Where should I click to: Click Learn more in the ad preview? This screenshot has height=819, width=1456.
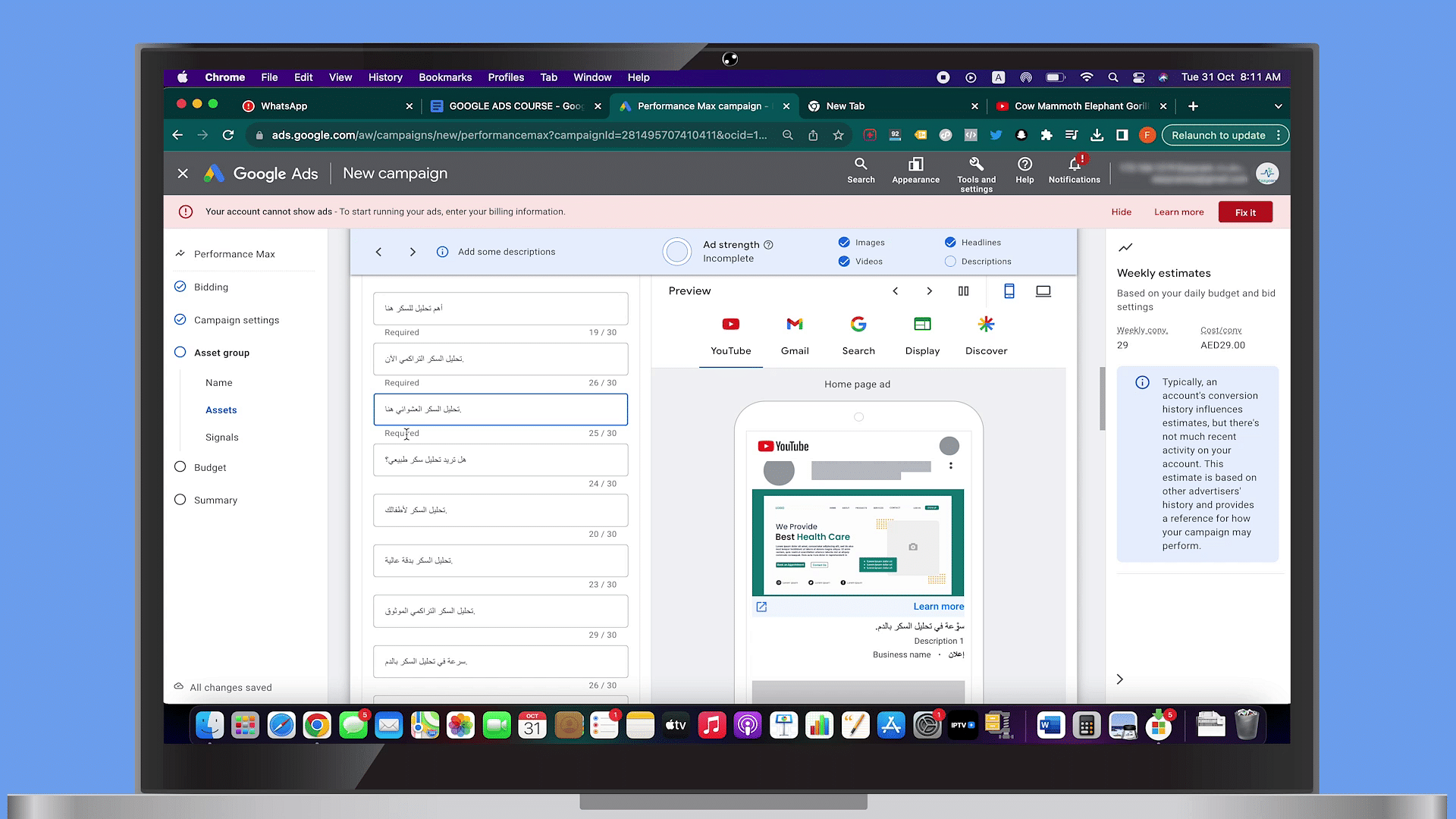click(939, 607)
